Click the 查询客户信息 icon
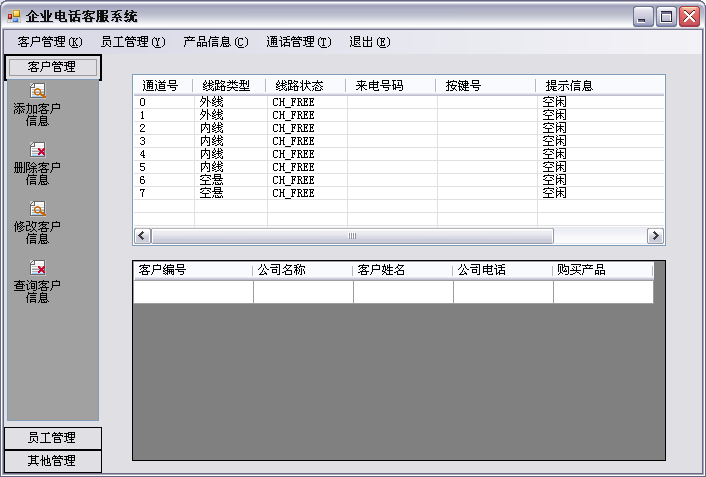Screen dimensions: 706x477 38,268
